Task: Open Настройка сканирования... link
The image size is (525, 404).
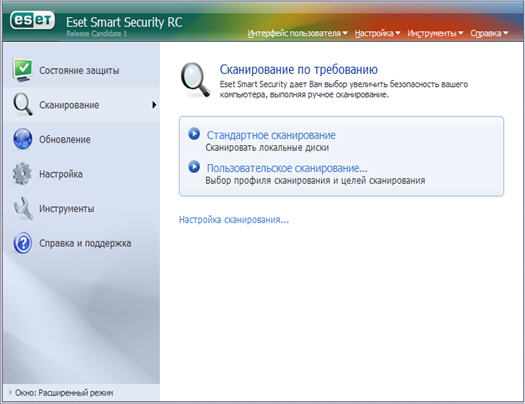Action: click(x=234, y=220)
